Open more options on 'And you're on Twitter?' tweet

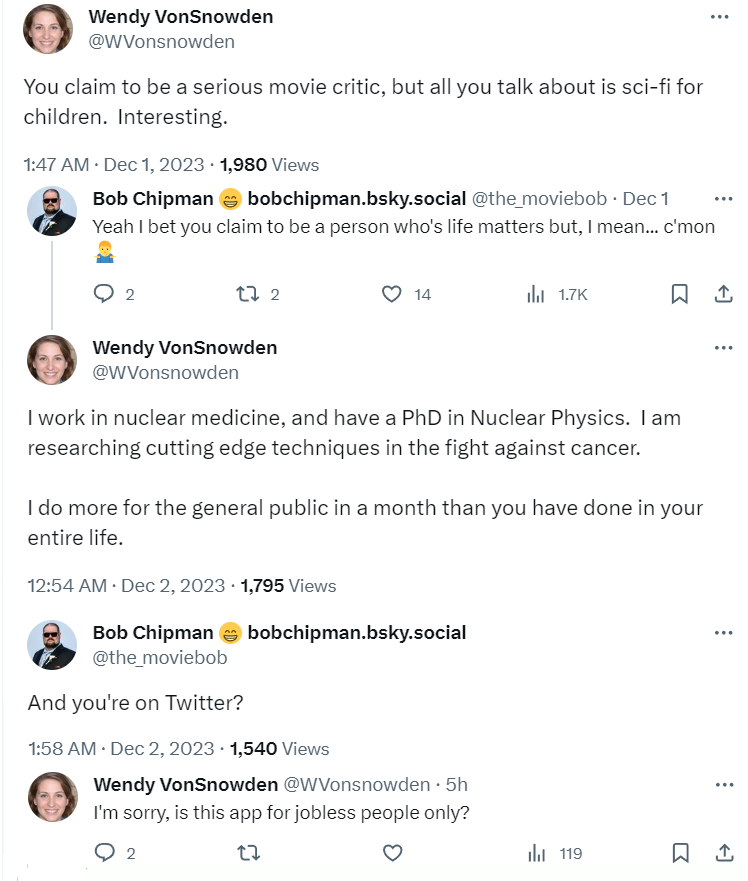tap(723, 633)
